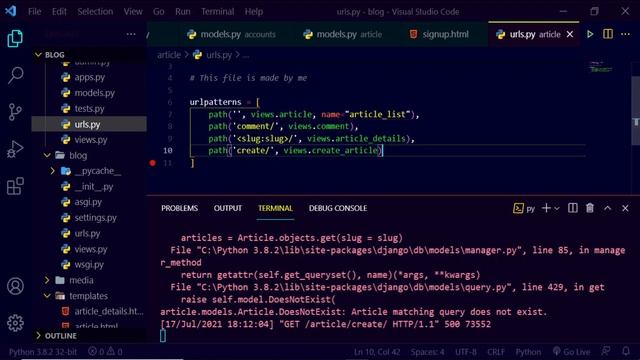Switch to signup.html tab
Viewport: 640px width, 360px height.
coord(439,34)
